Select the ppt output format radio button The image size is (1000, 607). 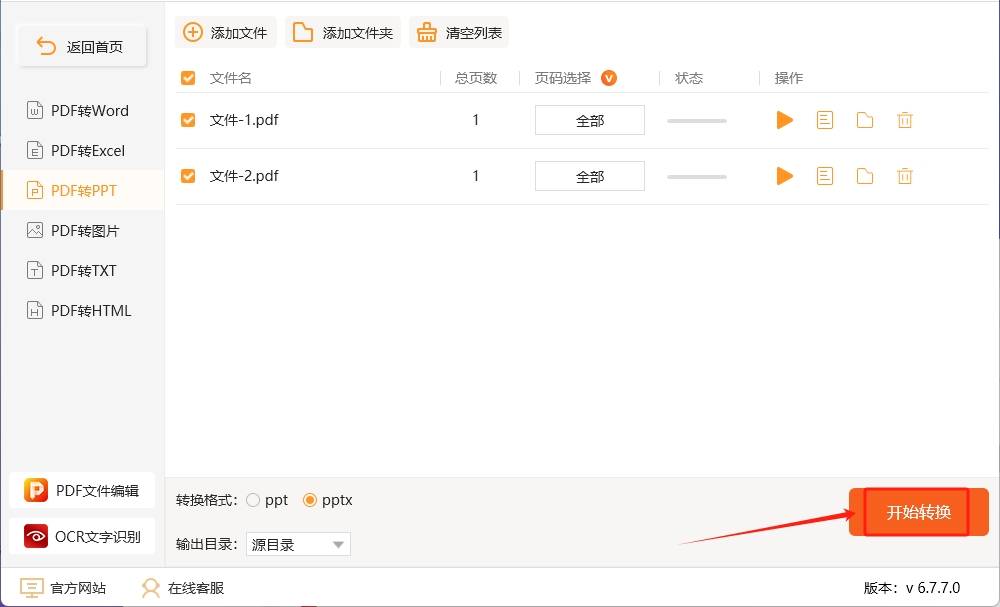(x=253, y=500)
